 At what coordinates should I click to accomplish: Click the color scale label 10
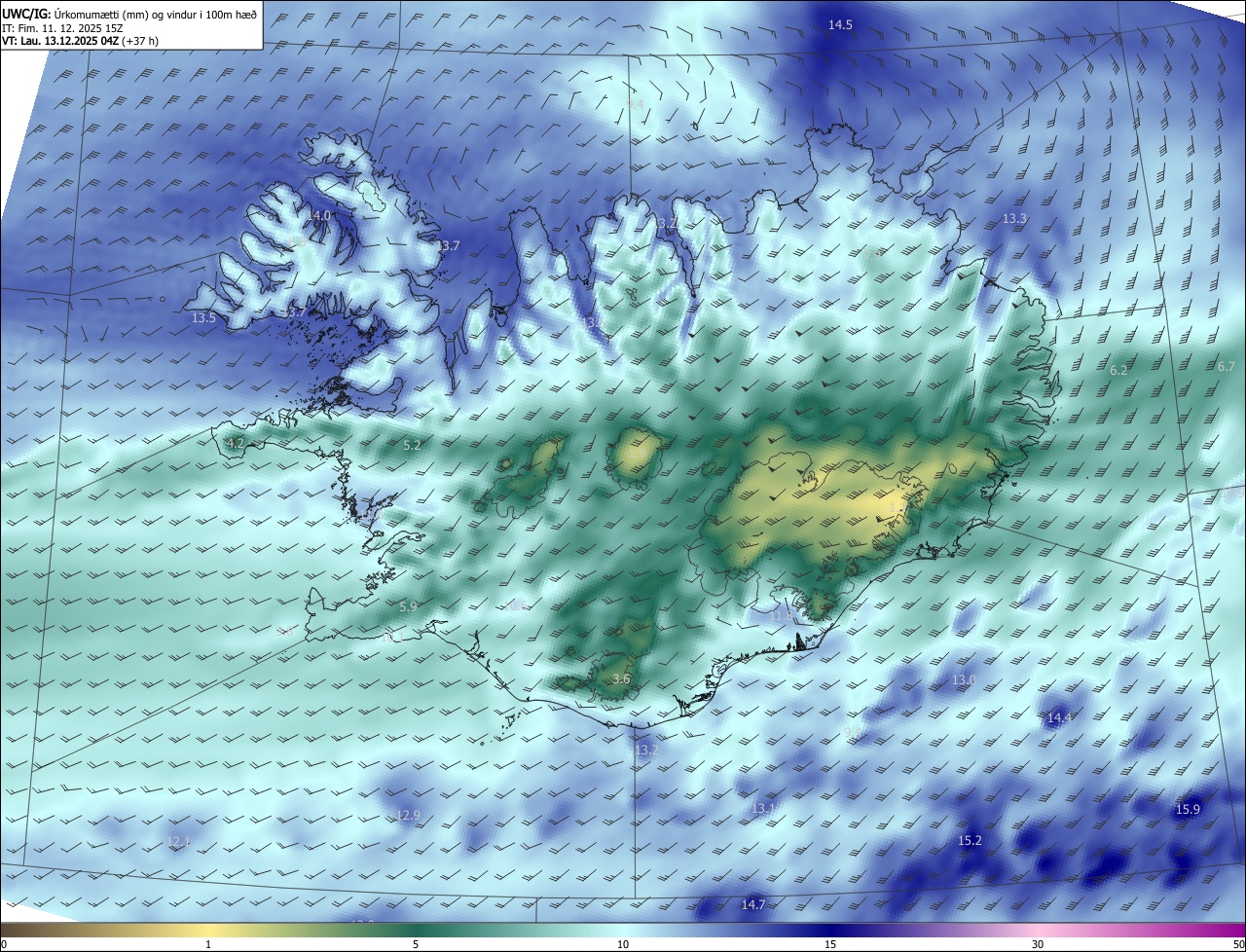[623, 945]
